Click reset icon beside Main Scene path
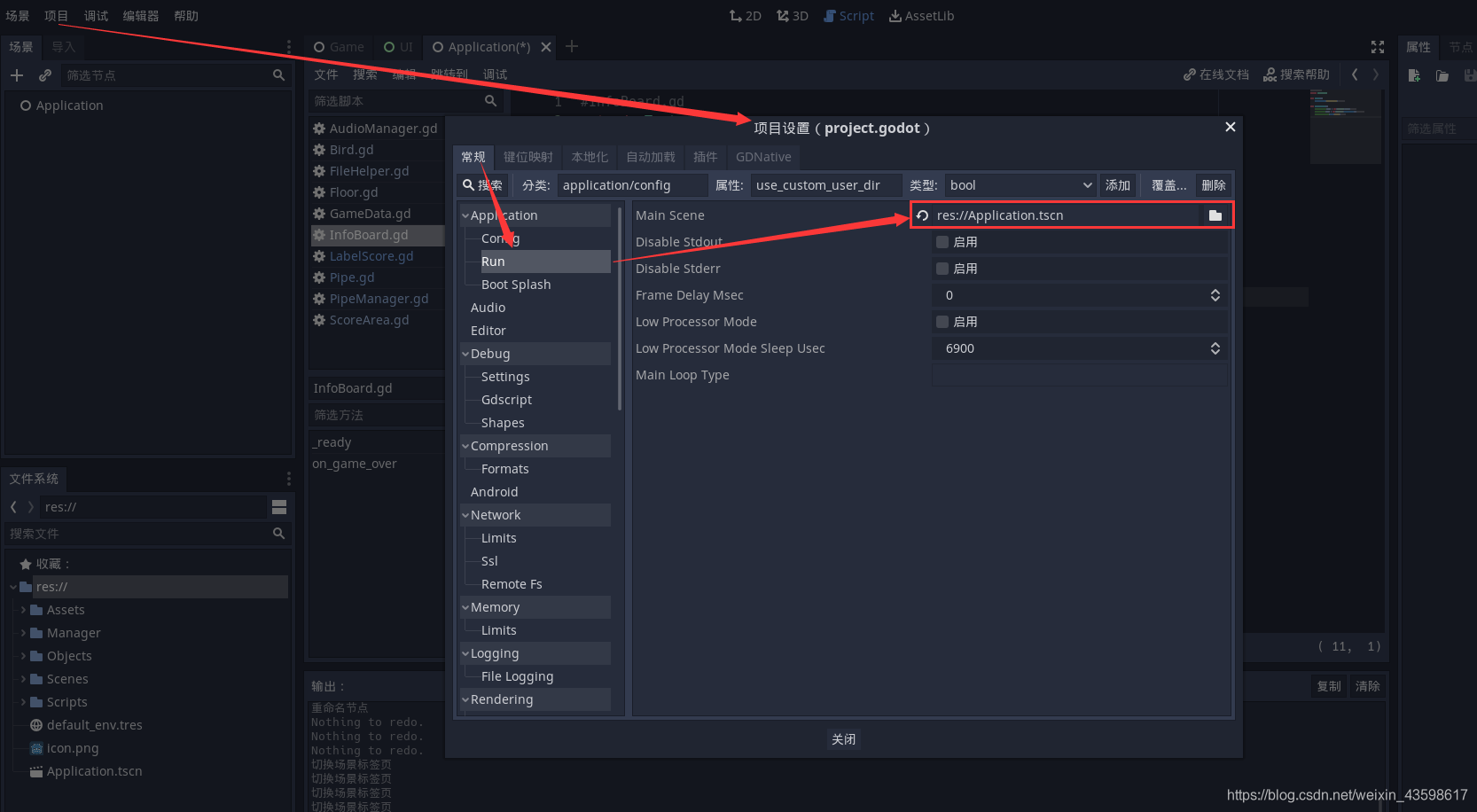Viewport: 1477px width, 812px height. (922, 215)
